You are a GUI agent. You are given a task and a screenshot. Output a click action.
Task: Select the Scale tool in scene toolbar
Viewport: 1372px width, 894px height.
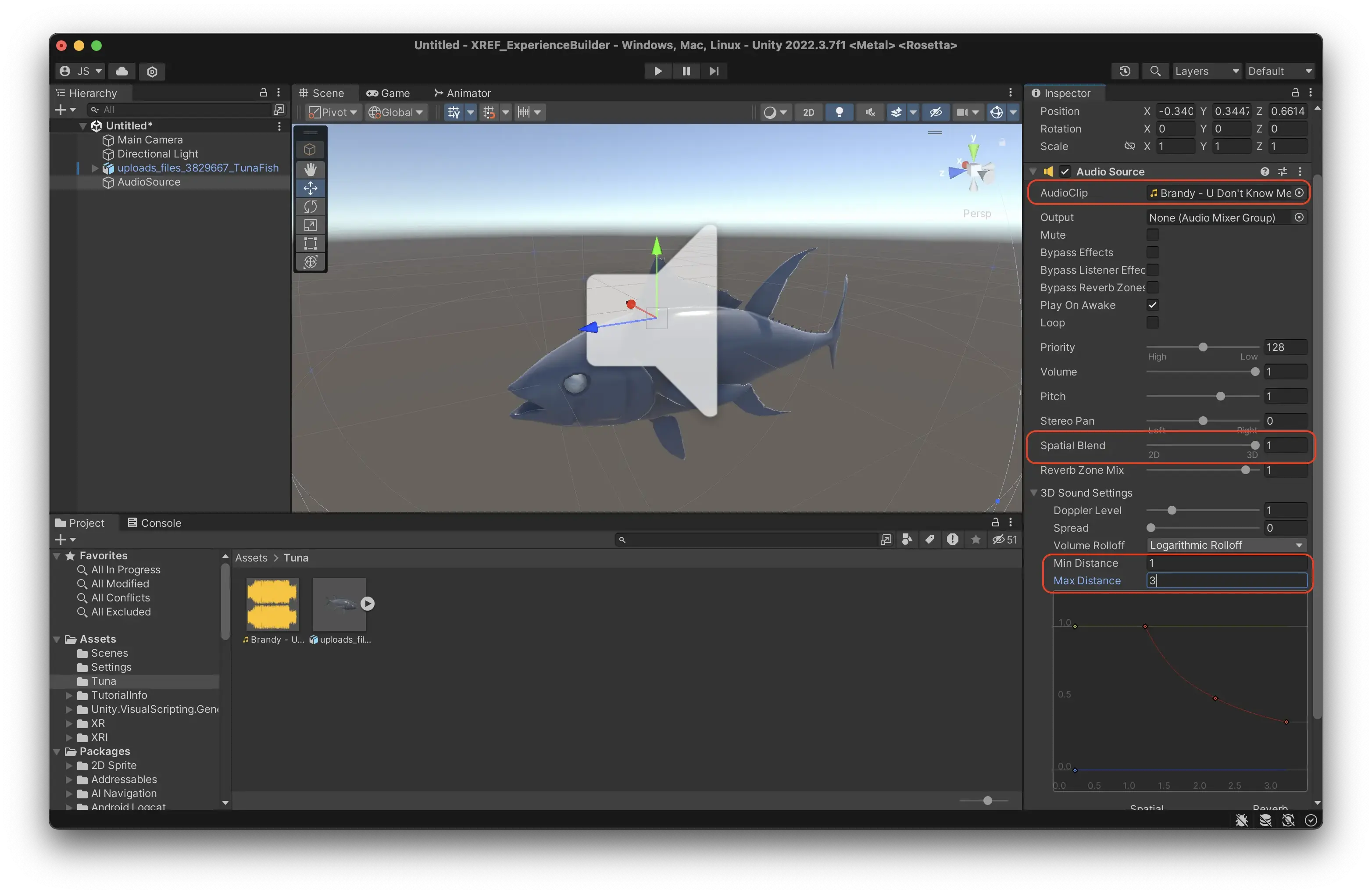[310, 225]
